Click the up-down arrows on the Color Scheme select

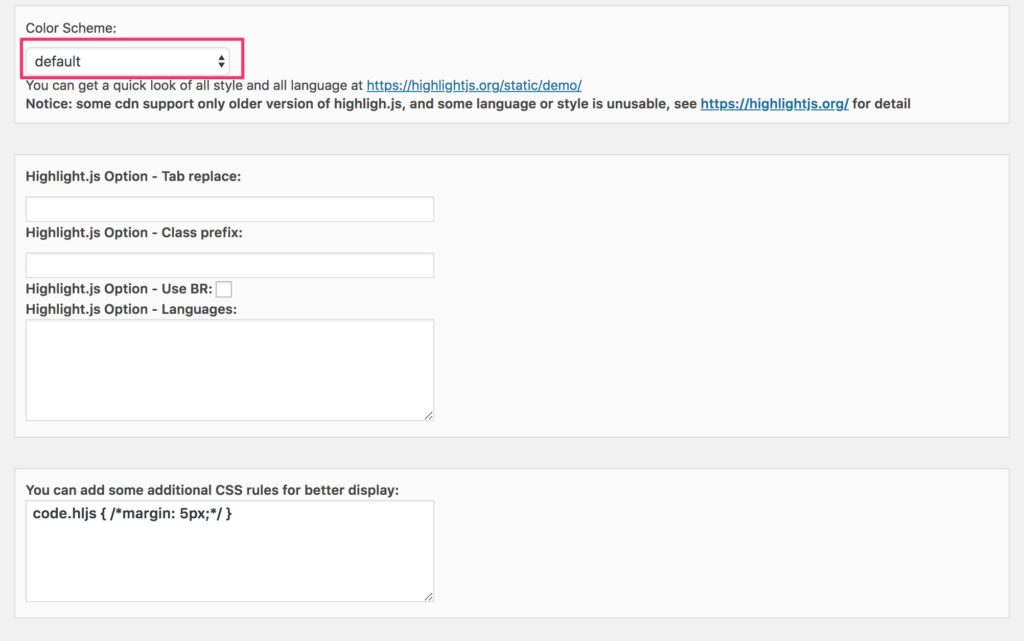tap(221, 61)
